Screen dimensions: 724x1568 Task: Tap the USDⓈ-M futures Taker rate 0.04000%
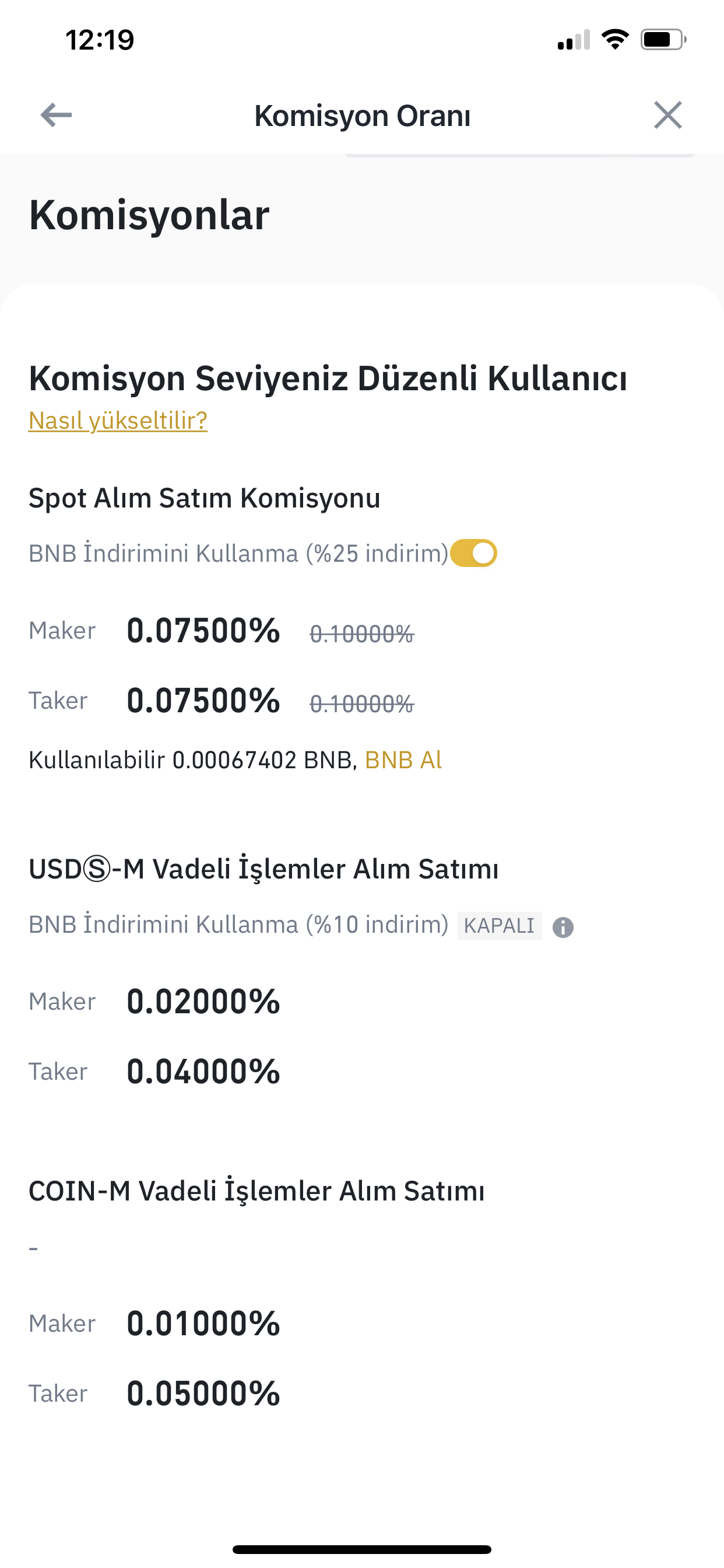click(203, 1072)
